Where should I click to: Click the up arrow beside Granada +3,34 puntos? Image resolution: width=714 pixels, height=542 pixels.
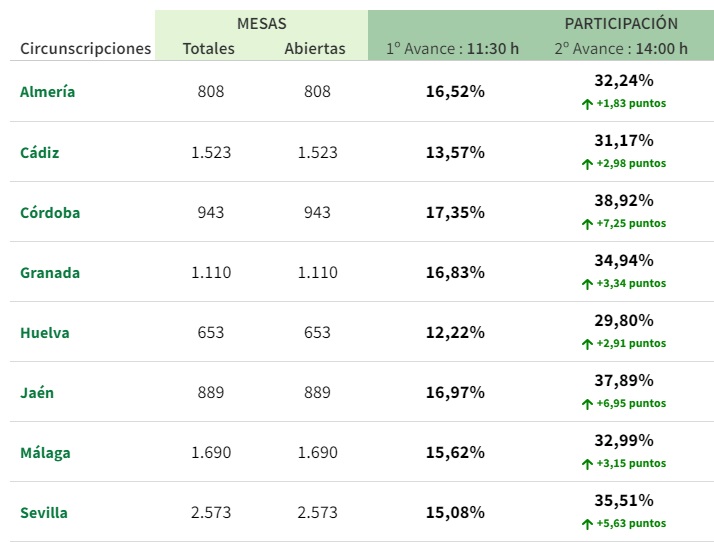(587, 284)
